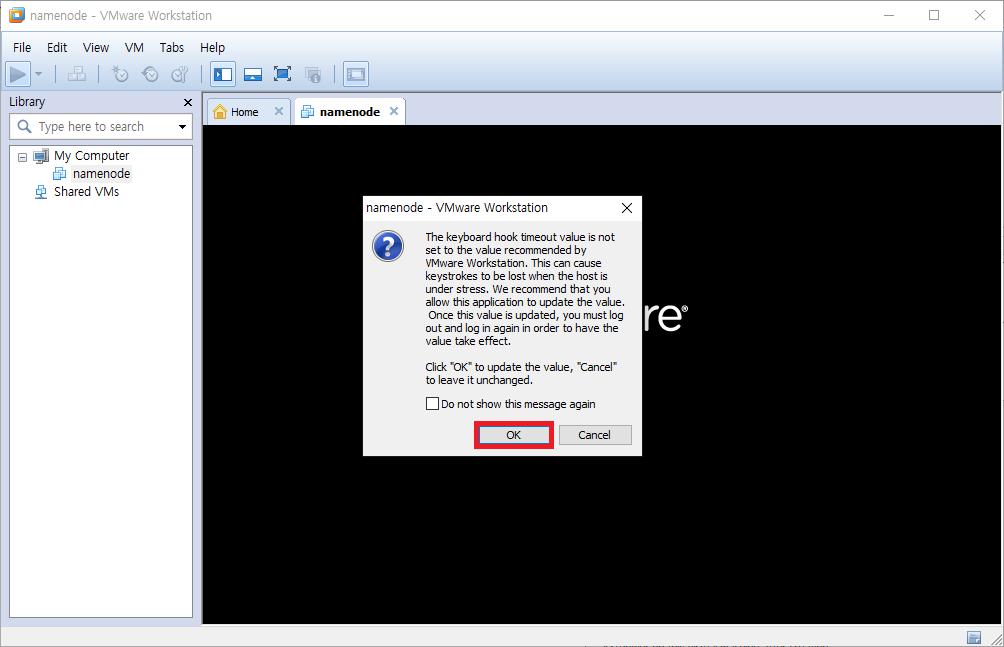1004x647 pixels.
Task: Click OK in the keyboard hook dialog
Action: tap(514, 435)
